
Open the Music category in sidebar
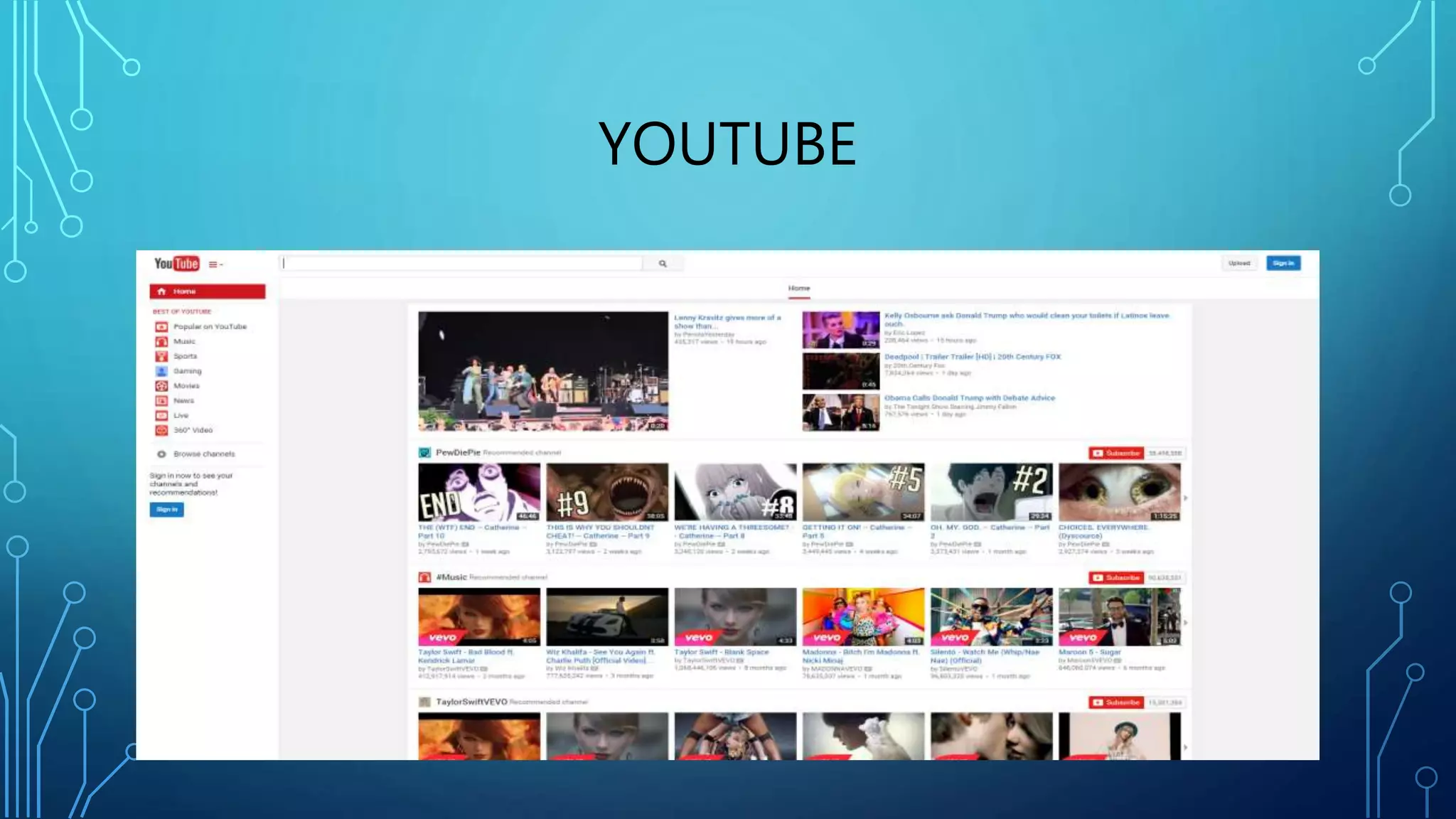[176, 342]
